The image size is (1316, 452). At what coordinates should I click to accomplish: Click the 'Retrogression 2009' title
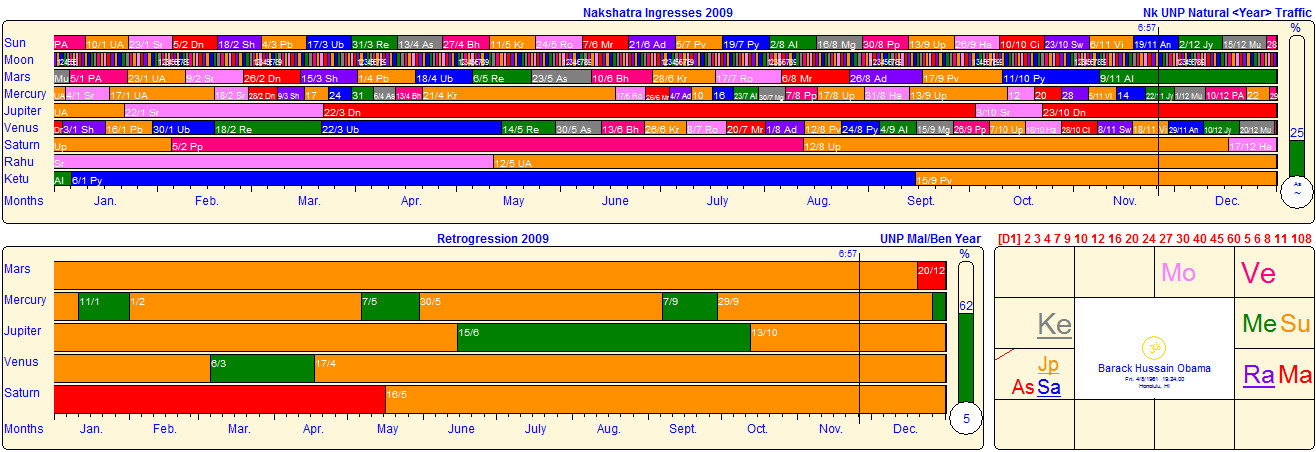pyautogui.click(x=492, y=239)
